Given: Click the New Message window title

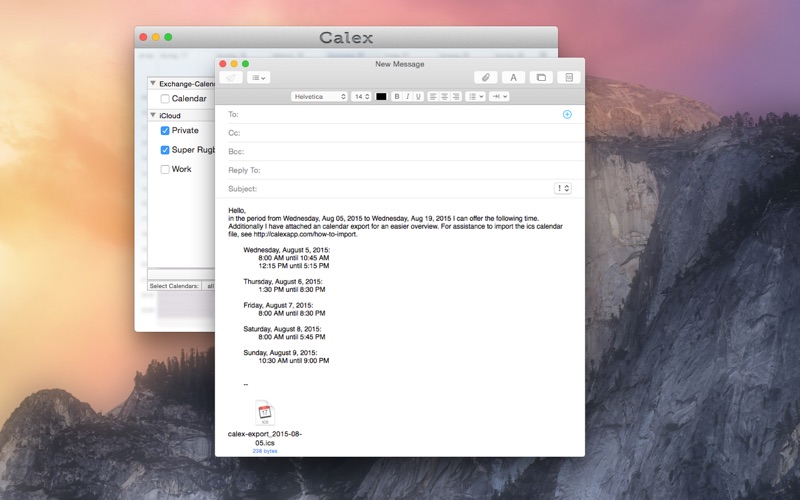Looking at the screenshot, I should point(399,64).
